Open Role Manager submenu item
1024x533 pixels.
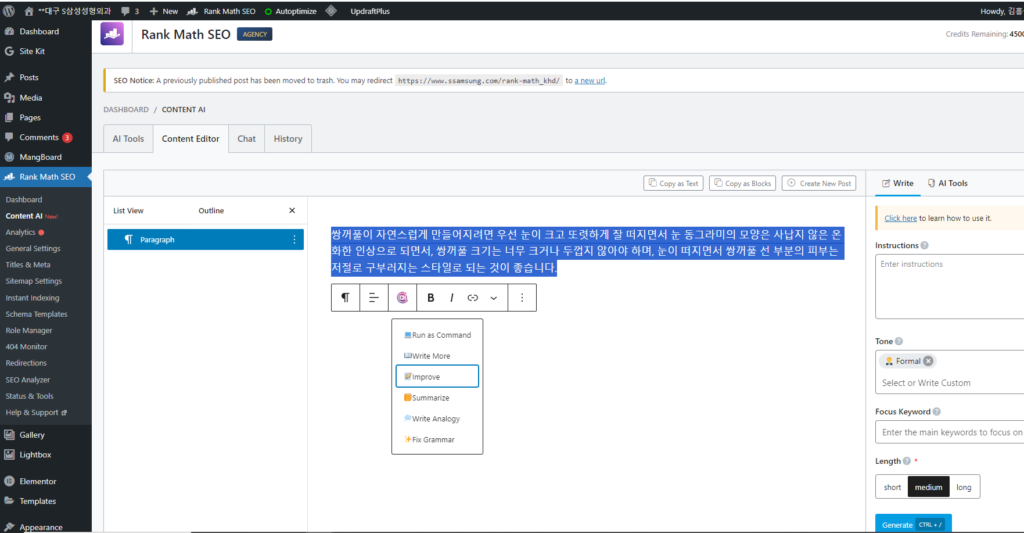[29, 331]
